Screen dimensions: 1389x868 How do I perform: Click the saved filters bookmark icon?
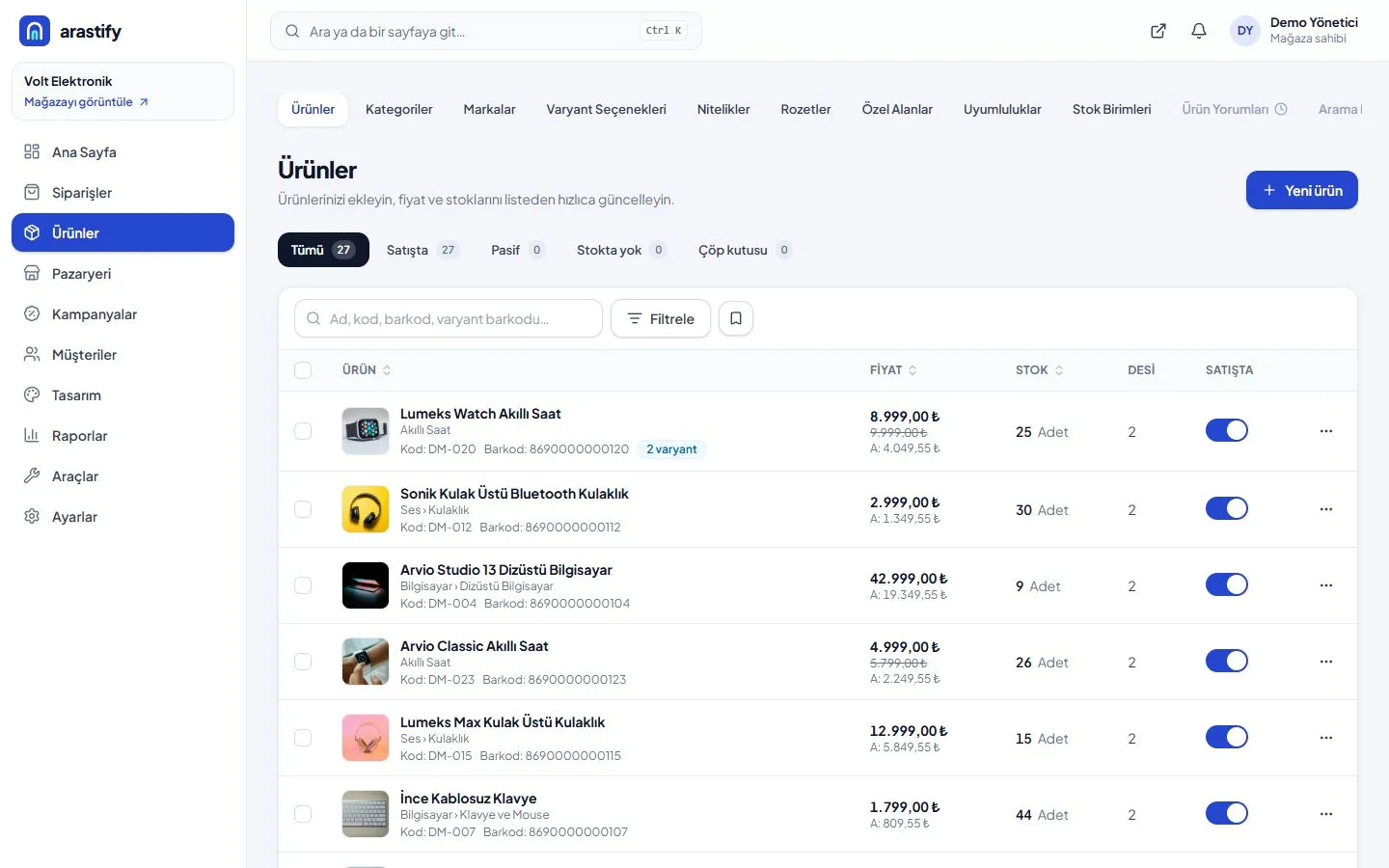point(736,318)
